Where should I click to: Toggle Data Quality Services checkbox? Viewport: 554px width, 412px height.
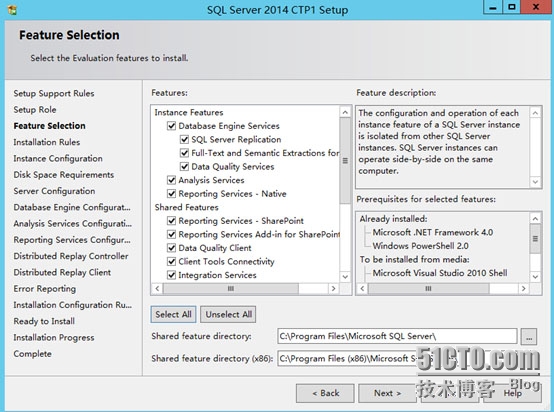tap(184, 166)
